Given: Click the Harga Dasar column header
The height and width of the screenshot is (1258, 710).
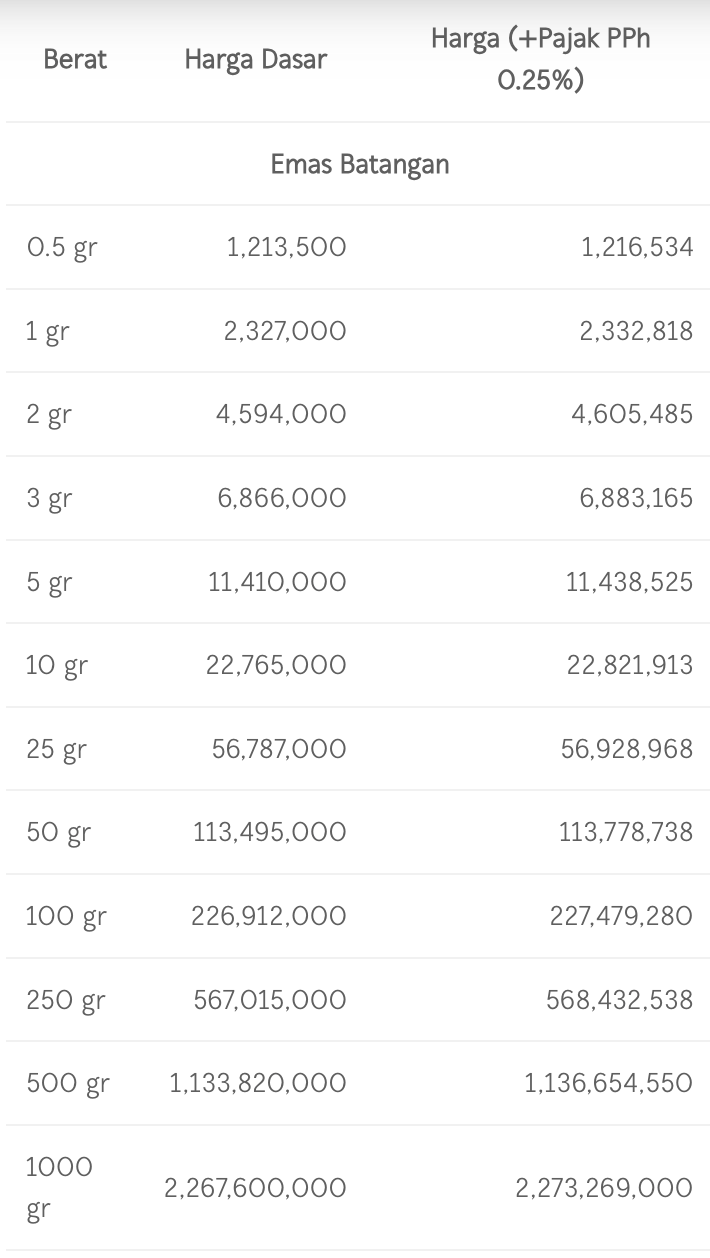Looking at the screenshot, I should tap(255, 60).
